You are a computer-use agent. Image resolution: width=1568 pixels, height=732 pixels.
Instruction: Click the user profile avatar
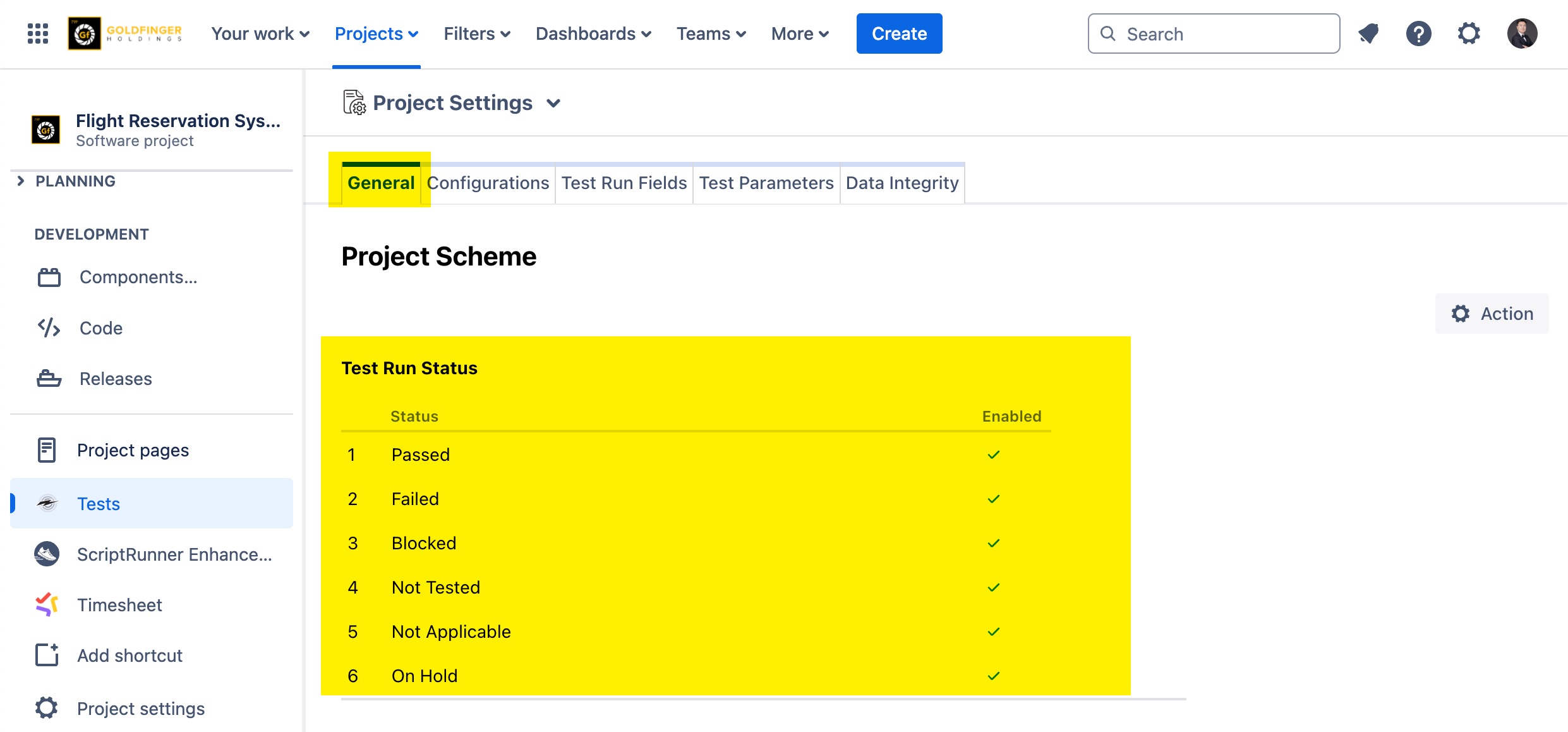(1522, 34)
